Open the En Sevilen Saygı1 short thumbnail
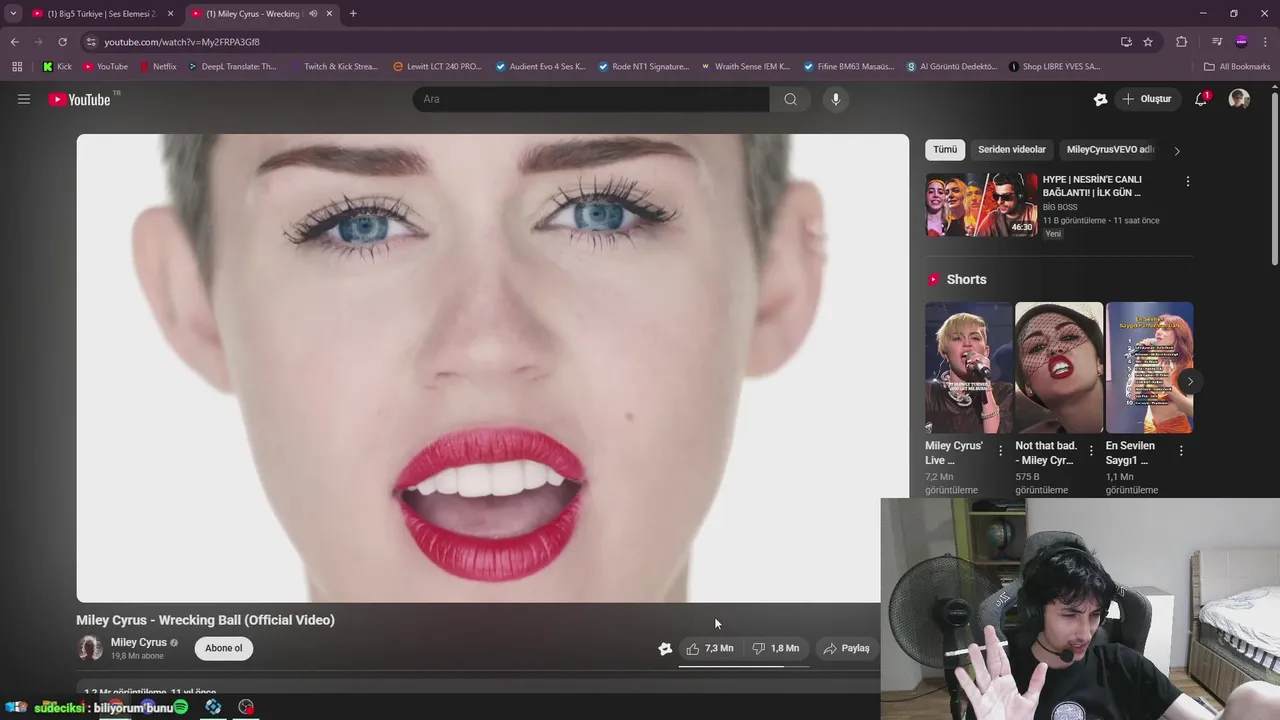This screenshot has height=720, width=1280. [x=1149, y=368]
